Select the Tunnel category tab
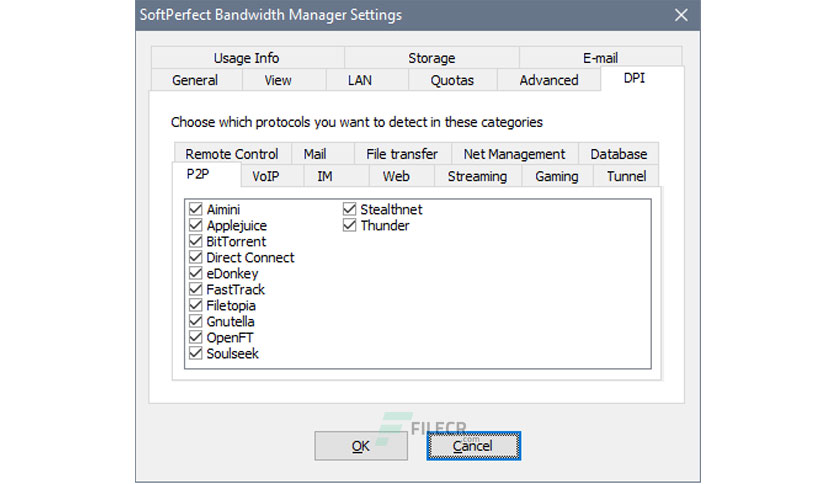This screenshot has height=484, width=836. [x=626, y=176]
